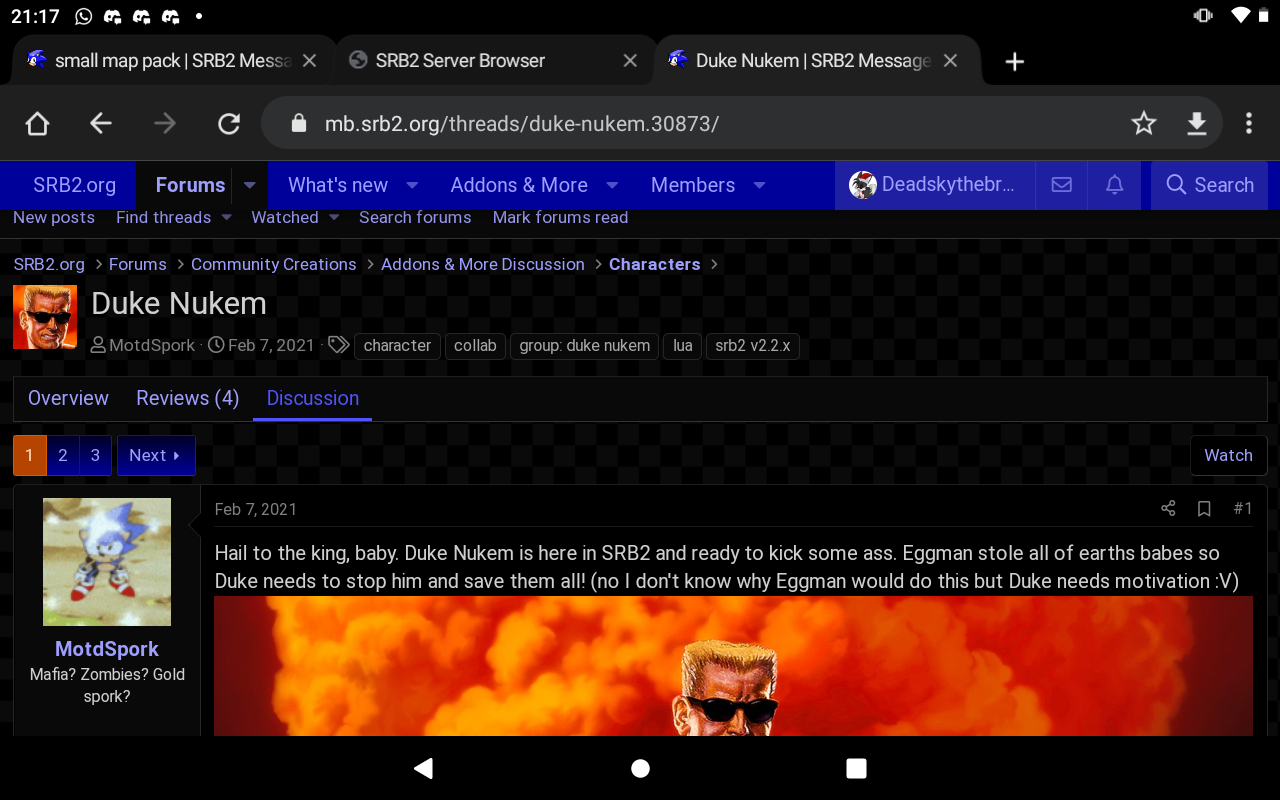Go to SRB2.org in the breadcrumb

pyautogui.click(x=49, y=264)
